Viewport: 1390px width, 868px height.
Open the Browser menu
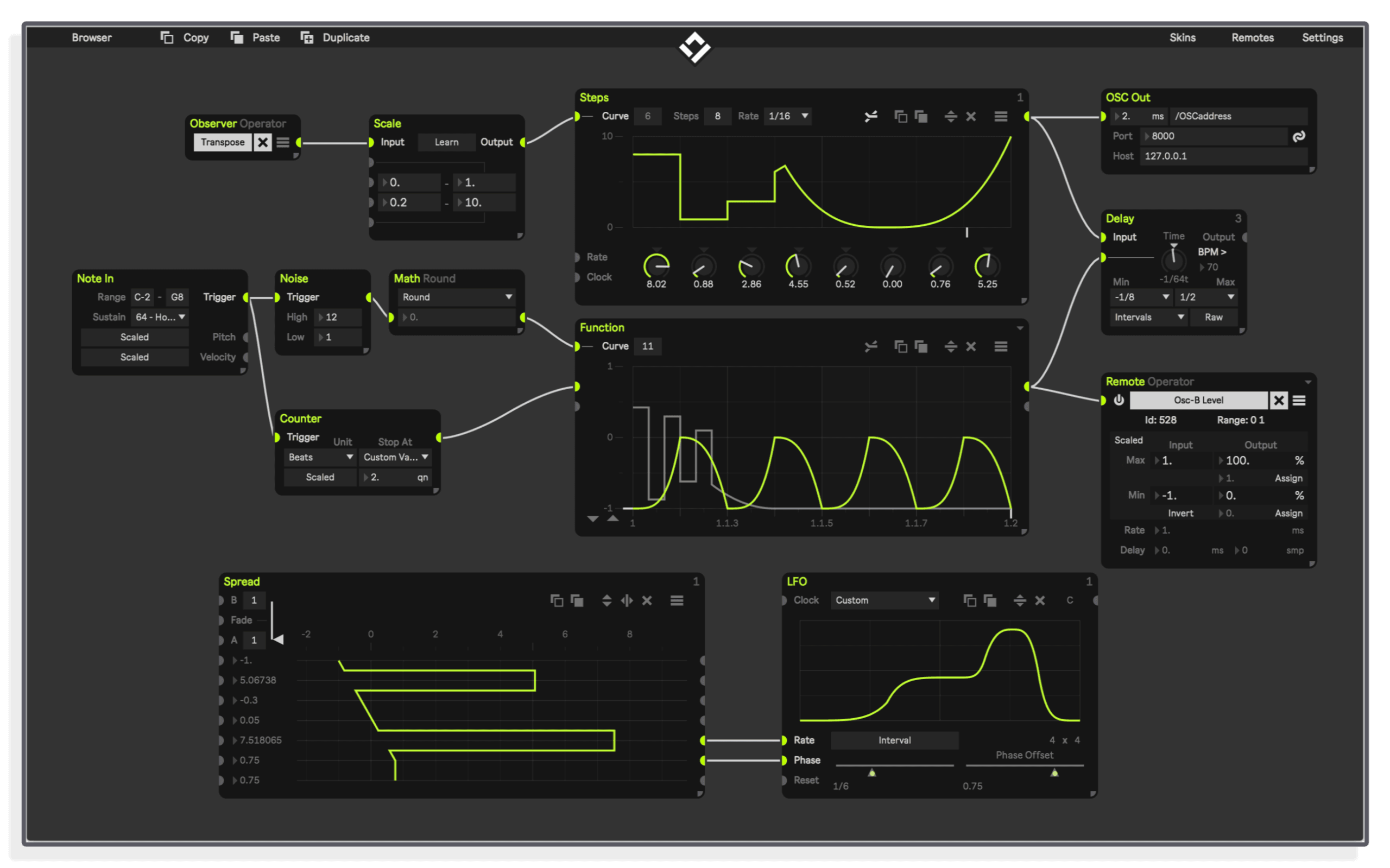pyautogui.click(x=92, y=37)
